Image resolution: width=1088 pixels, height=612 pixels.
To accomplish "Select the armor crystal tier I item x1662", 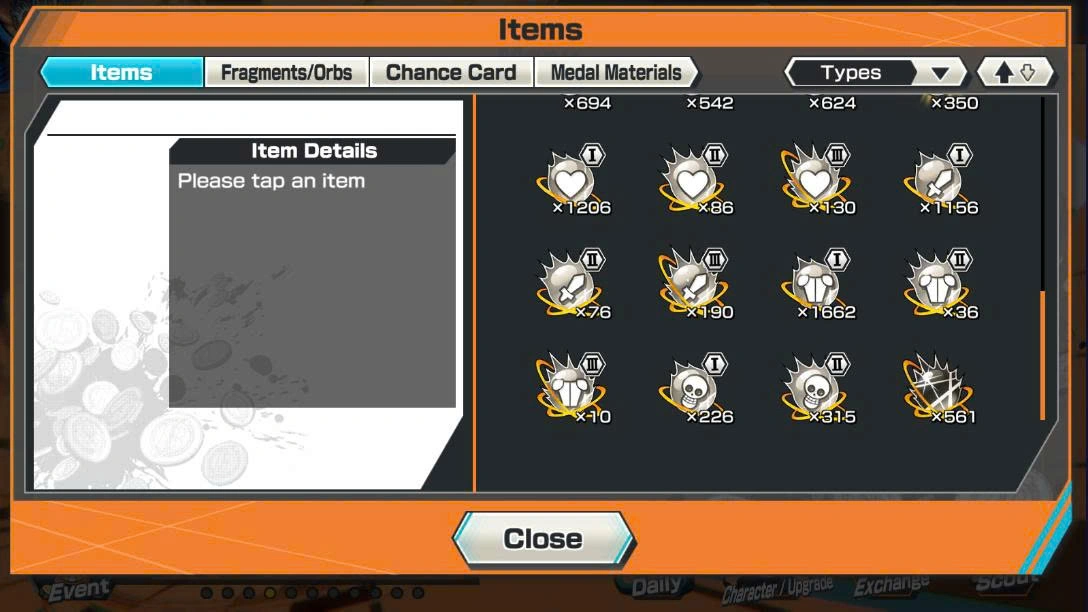I will [x=817, y=284].
